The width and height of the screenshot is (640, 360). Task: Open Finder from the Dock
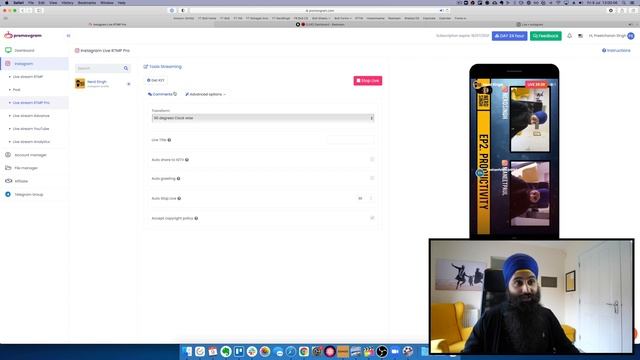(x=187, y=351)
